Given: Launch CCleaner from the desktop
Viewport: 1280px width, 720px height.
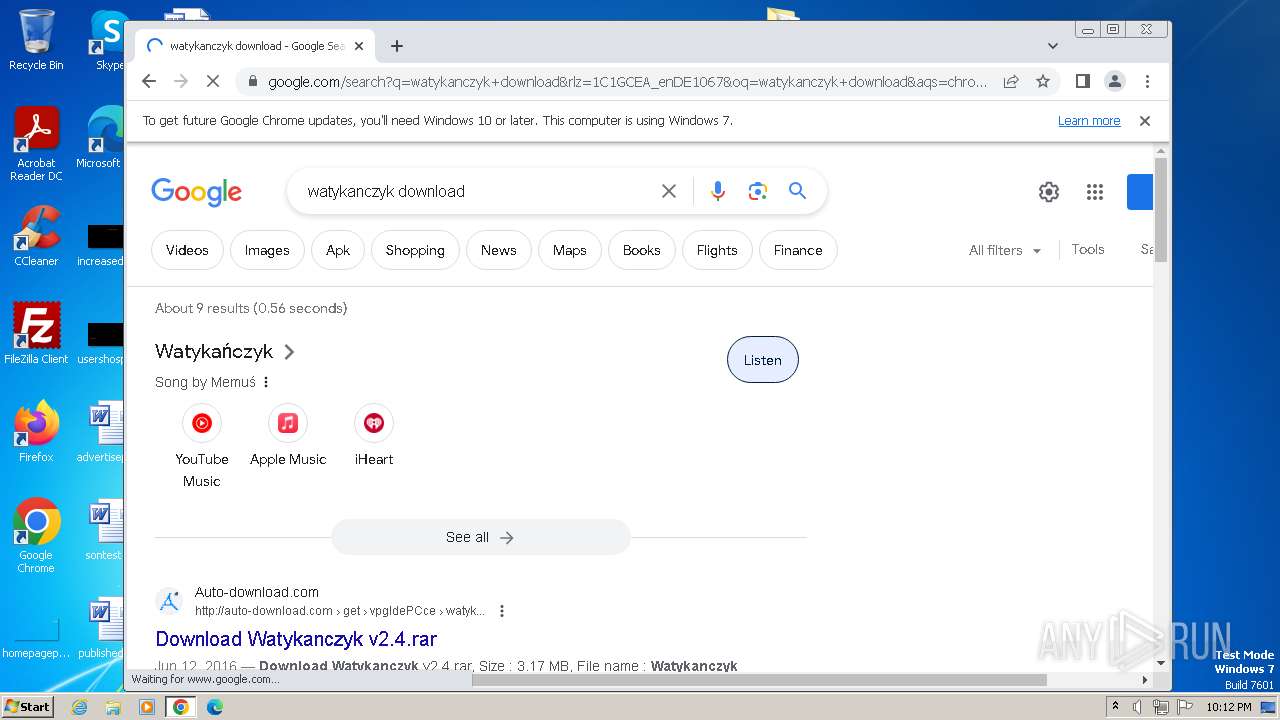Looking at the screenshot, I should [x=36, y=236].
